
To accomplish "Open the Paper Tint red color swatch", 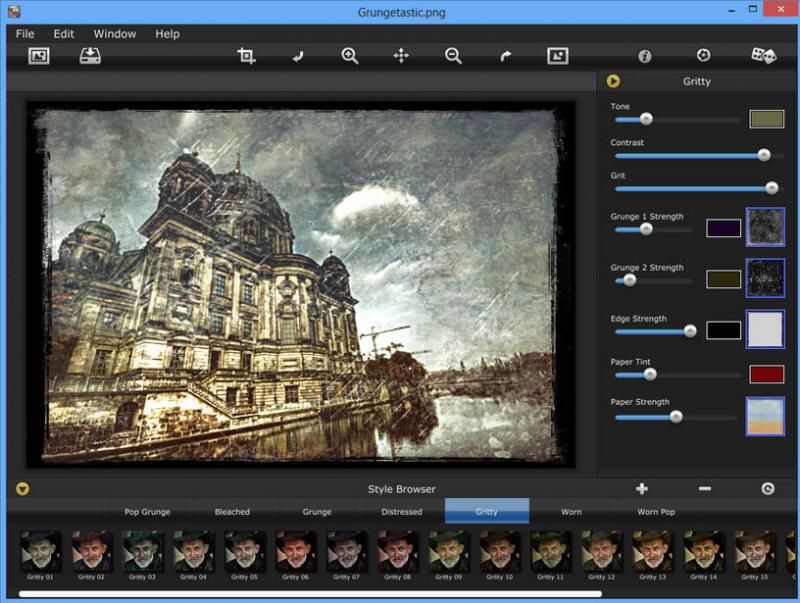I will point(767,374).
